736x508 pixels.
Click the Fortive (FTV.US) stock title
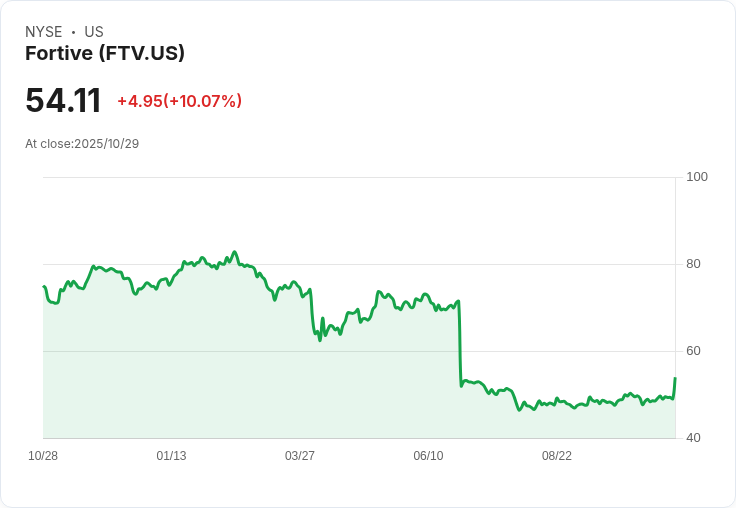click(x=105, y=54)
